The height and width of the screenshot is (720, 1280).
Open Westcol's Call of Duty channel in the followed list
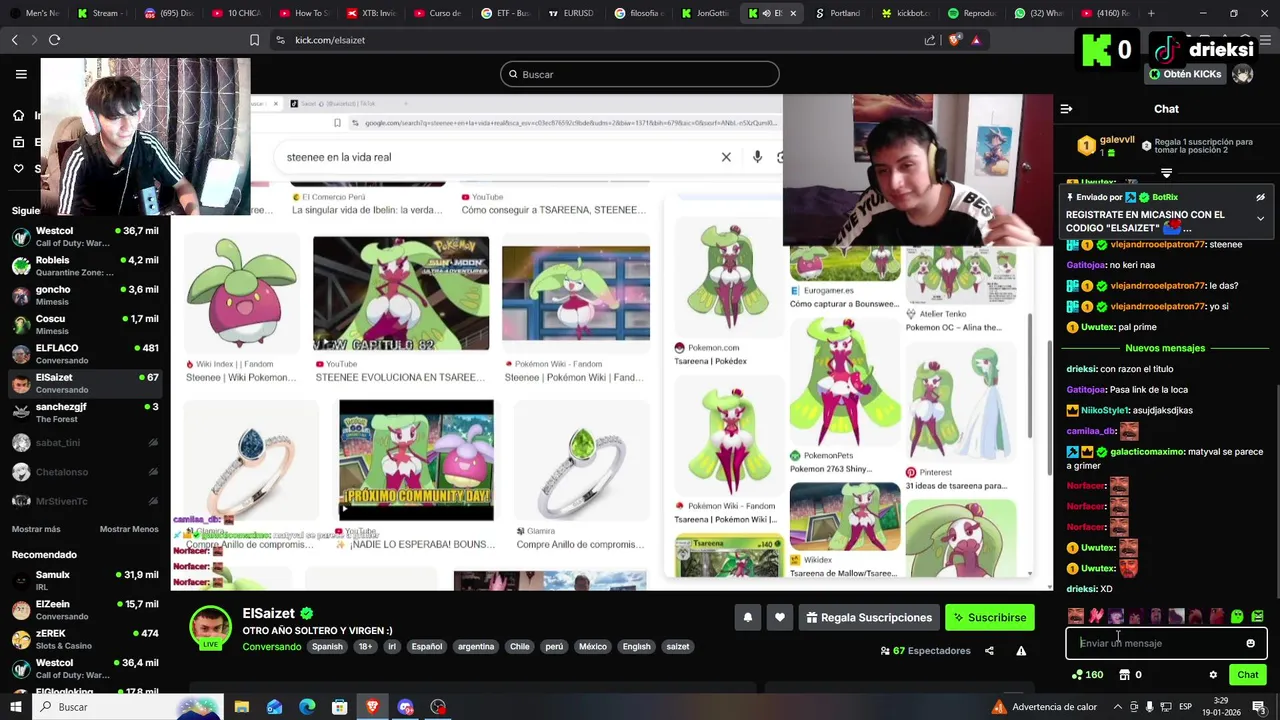pos(85,237)
